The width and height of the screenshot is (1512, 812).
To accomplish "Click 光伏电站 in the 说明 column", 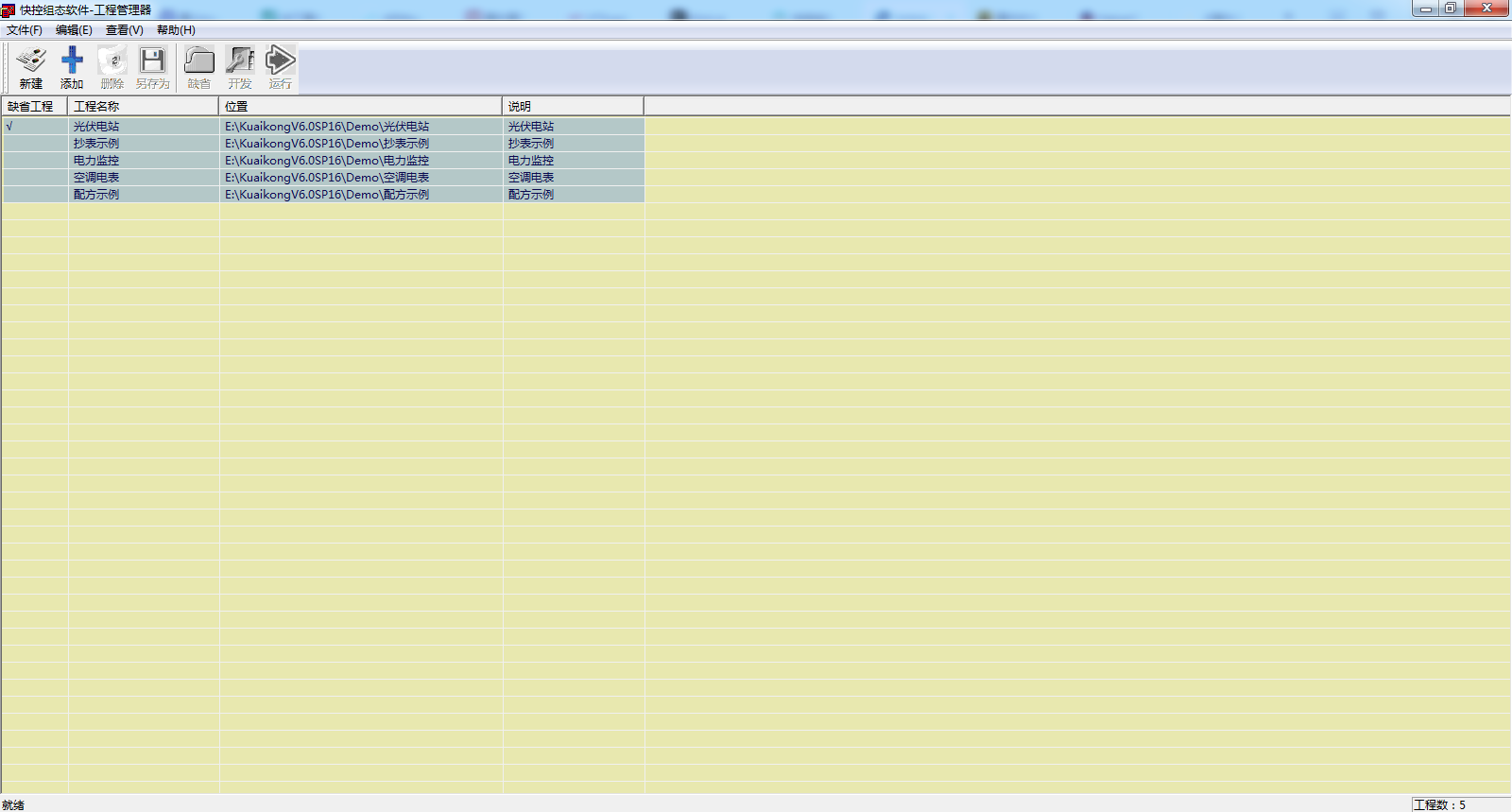I will (531, 126).
